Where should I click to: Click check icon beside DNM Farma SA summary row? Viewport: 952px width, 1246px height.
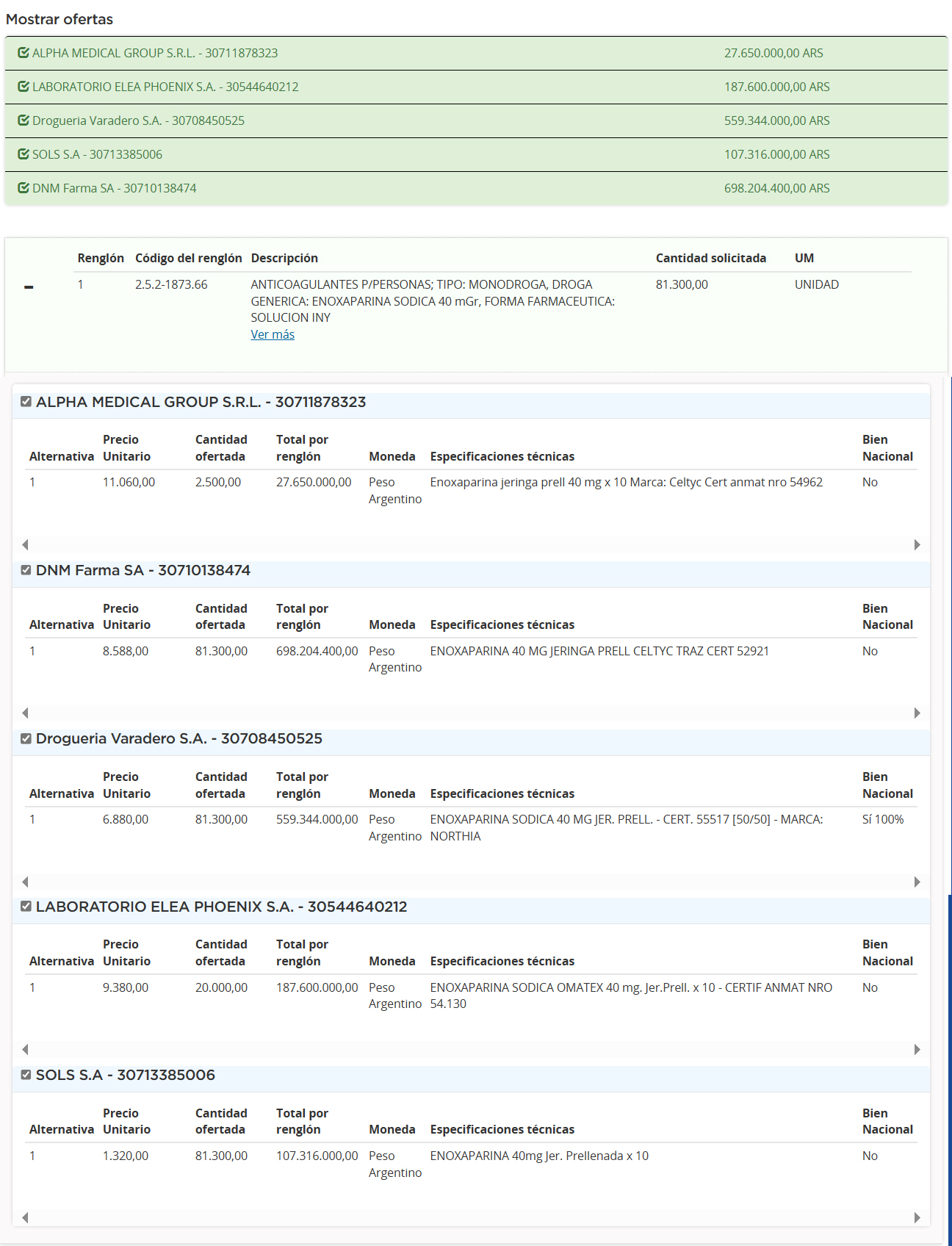24,188
